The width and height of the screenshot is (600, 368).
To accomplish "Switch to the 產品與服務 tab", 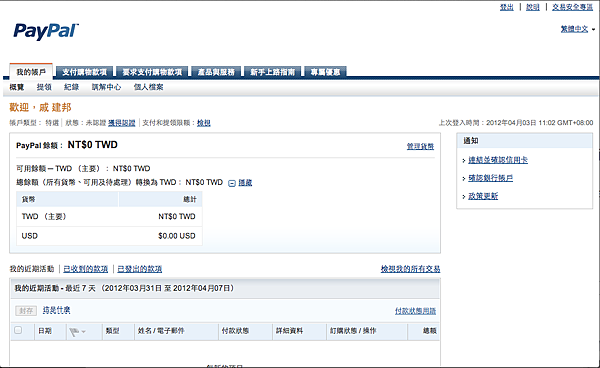I will (216, 72).
